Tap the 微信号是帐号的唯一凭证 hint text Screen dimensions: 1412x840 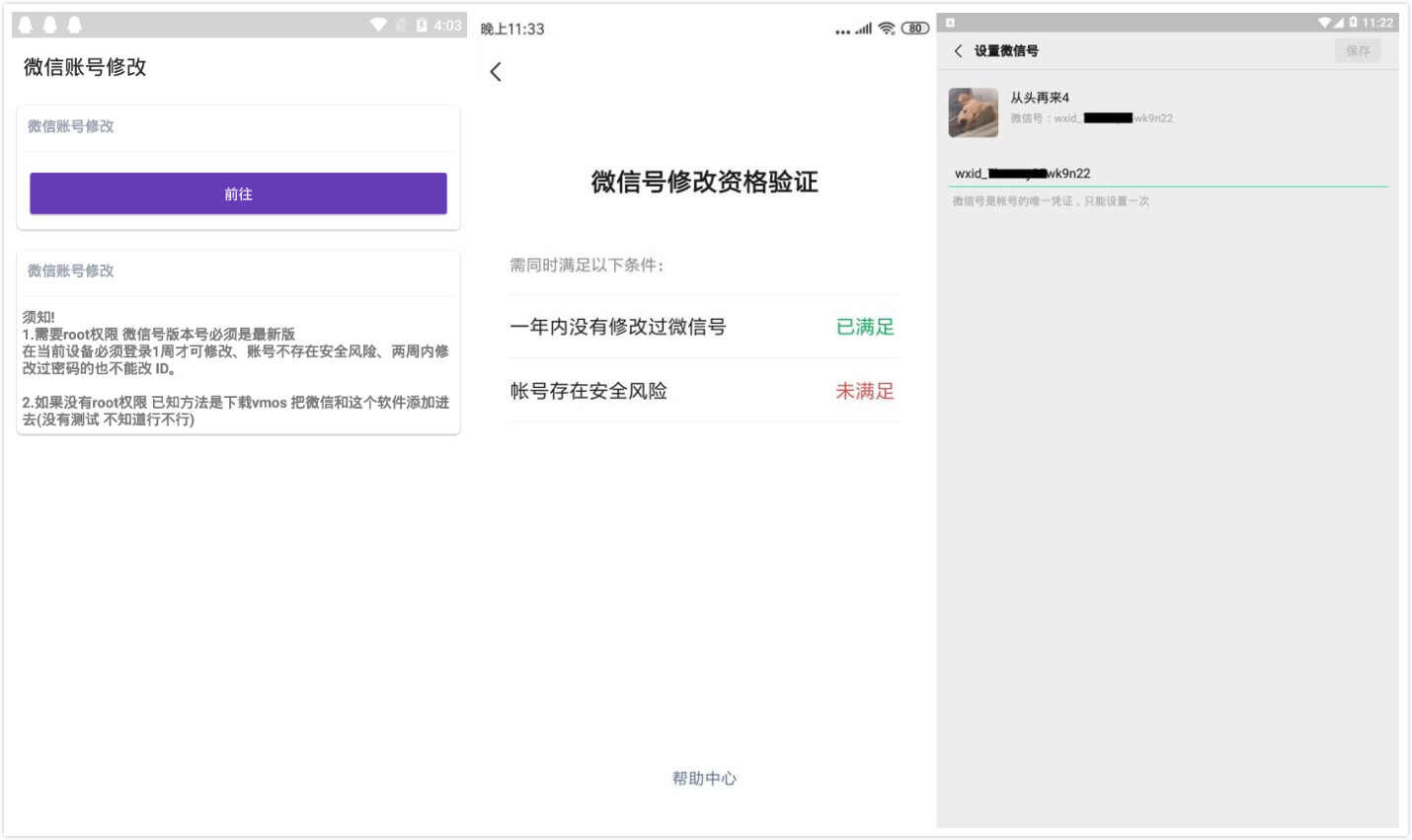[x=1051, y=201]
